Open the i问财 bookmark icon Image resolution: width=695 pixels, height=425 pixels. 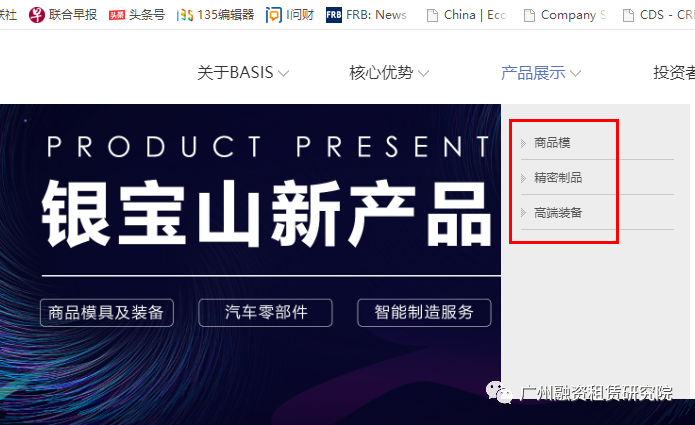click(273, 15)
